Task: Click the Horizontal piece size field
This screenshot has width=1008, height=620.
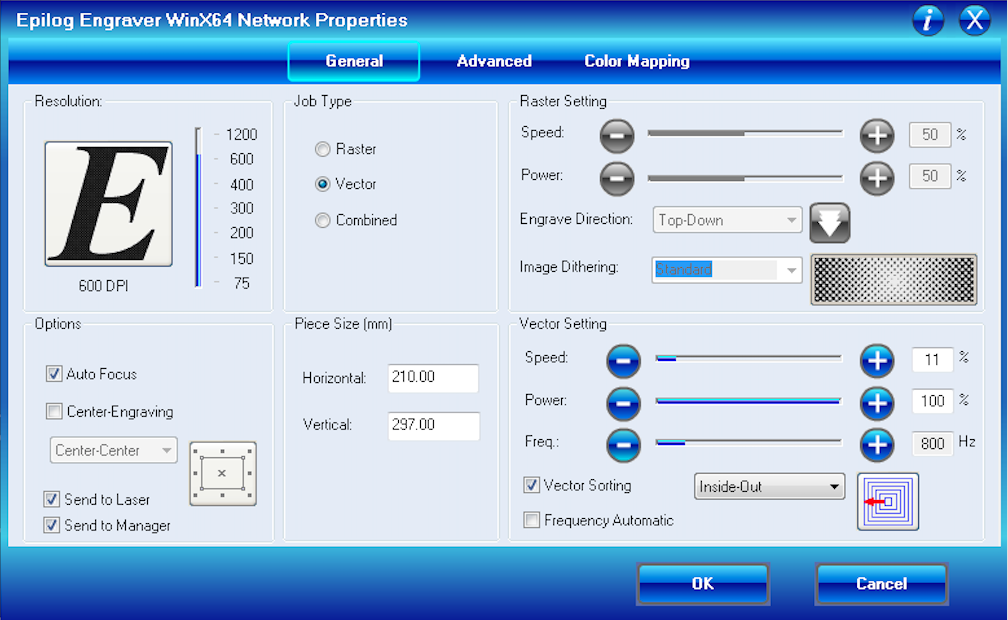Action: coord(433,378)
